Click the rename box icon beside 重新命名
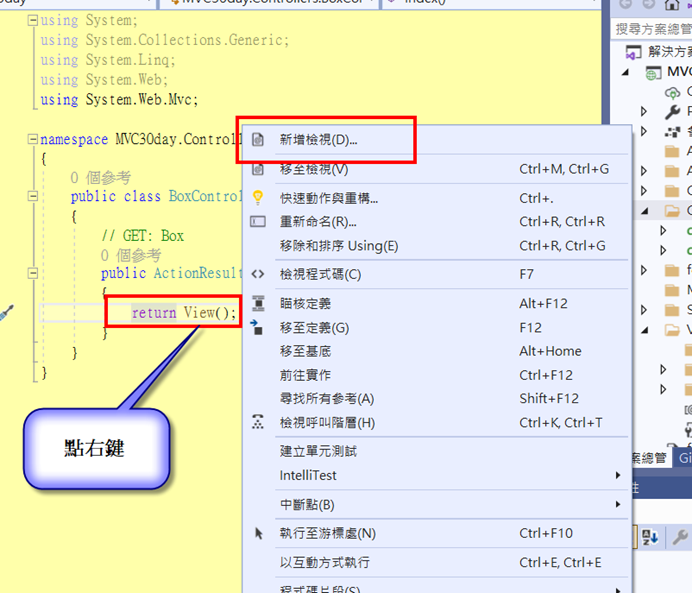Viewport: 692px width, 593px height. 258,221
